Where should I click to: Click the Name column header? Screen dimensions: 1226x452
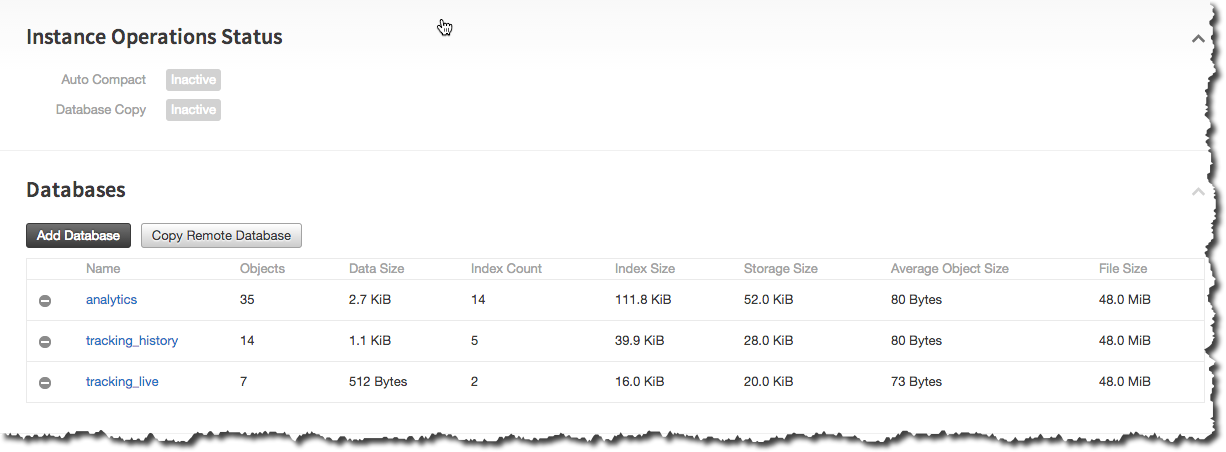[102, 269]
